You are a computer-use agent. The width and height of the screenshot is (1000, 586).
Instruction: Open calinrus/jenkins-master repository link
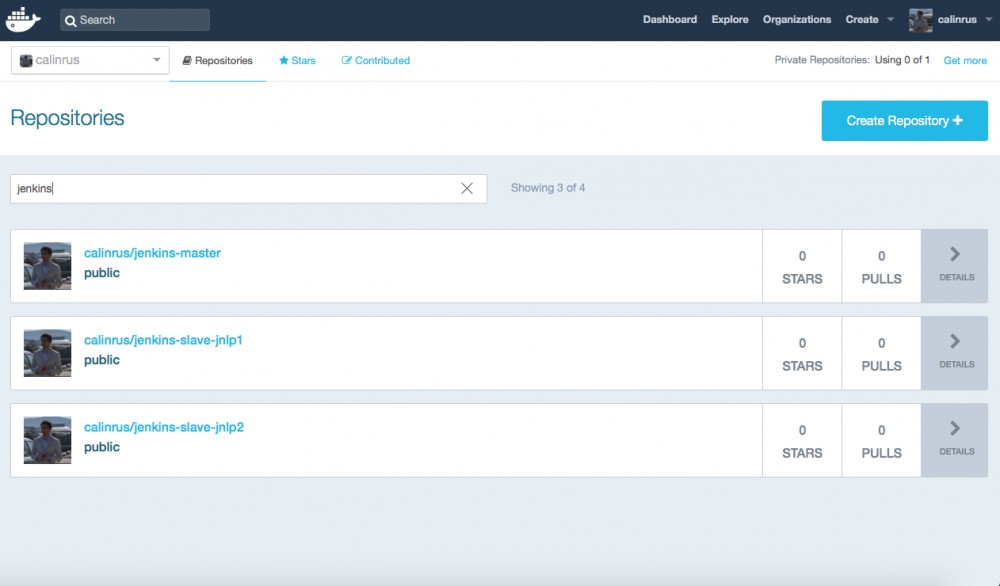coord(152,253)
